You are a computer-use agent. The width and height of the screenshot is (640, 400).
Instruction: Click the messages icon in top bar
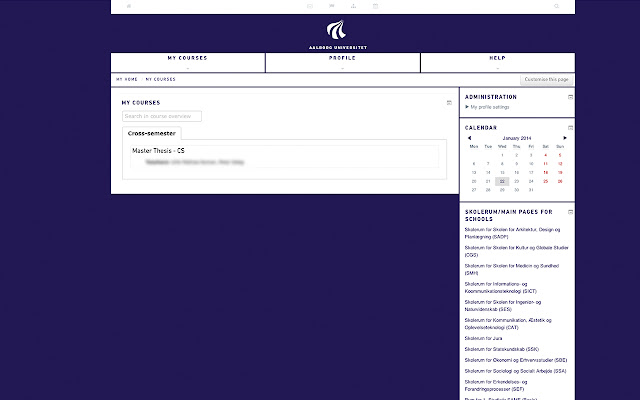coord(310,6)
